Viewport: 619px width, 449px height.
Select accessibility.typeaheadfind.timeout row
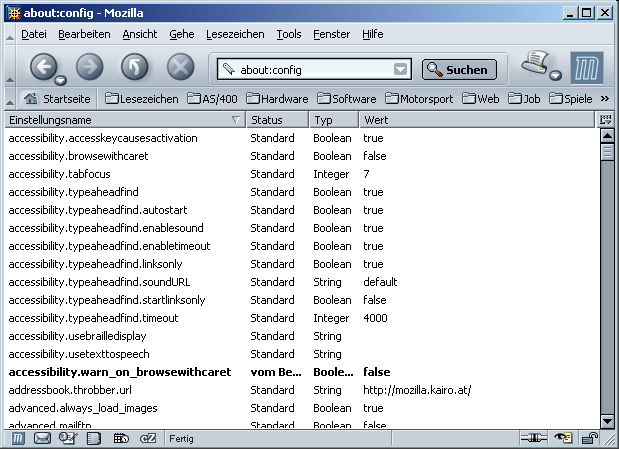[x=302, y=318]
